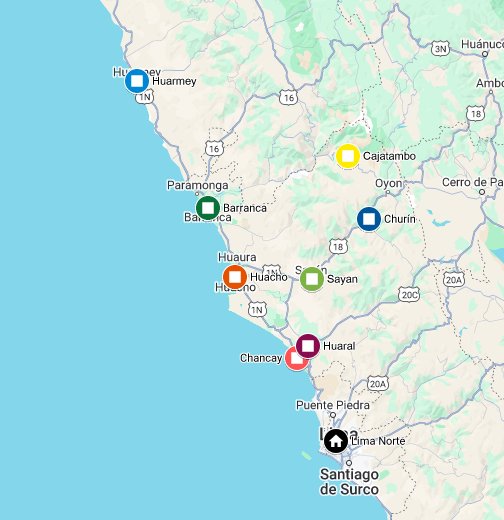This screenshot has height=520, width=504.
Task: Select the orange Huacho marker
Action: (x=235, y=277)
